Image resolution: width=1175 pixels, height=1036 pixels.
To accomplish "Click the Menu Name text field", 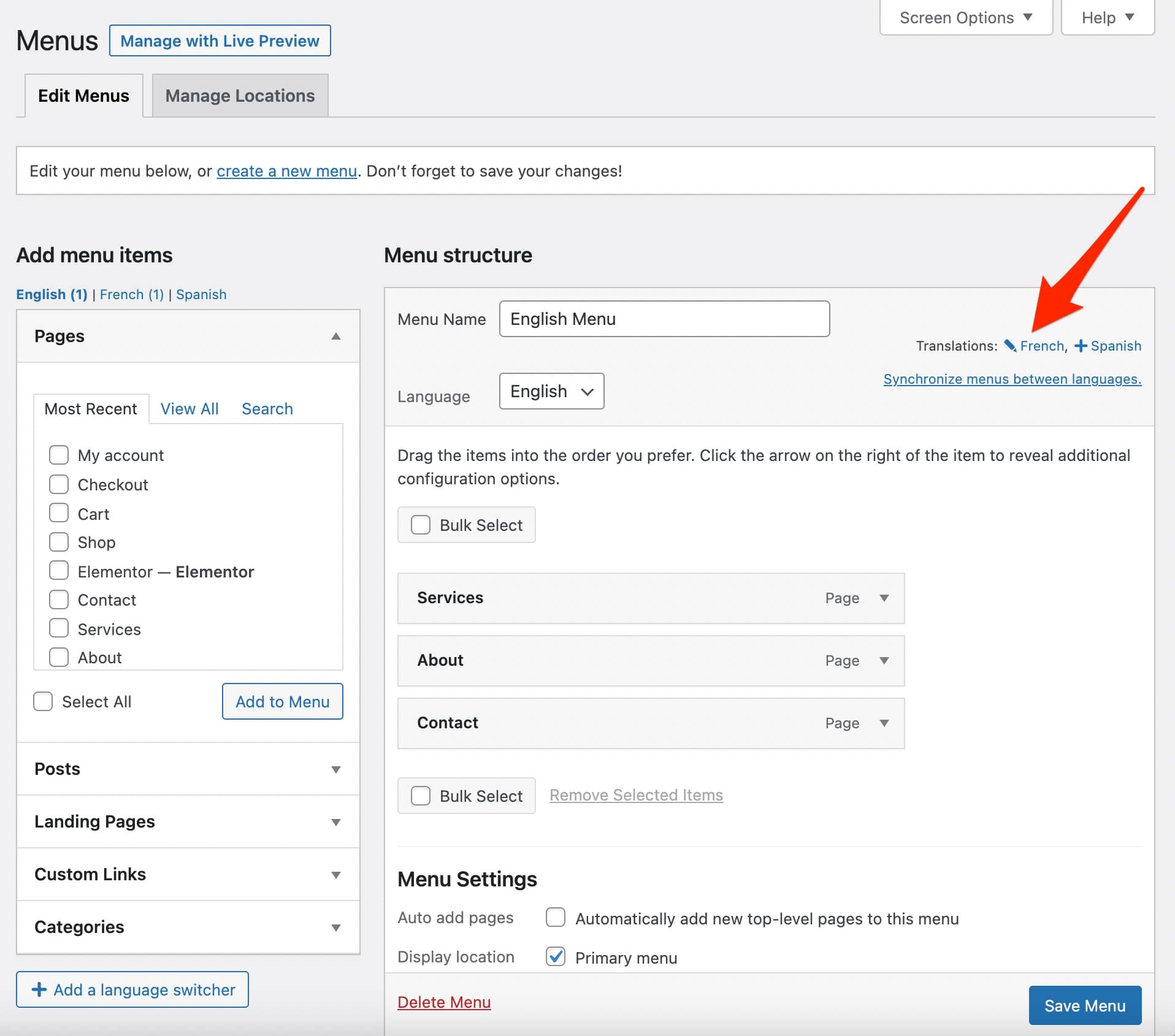I will [x=664, y=319].
